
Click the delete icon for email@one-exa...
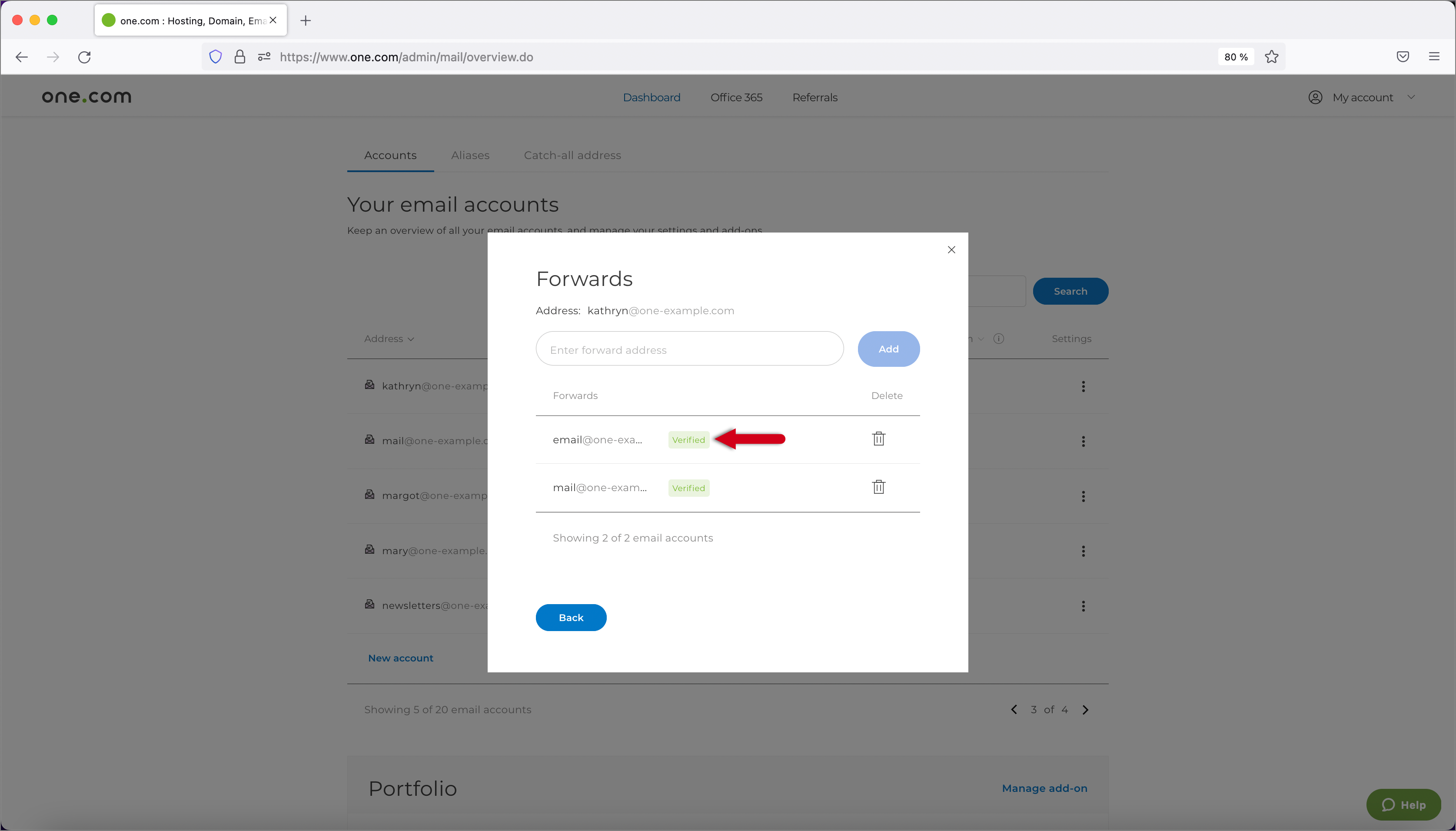pyautogui.click(x=879, y=438)
